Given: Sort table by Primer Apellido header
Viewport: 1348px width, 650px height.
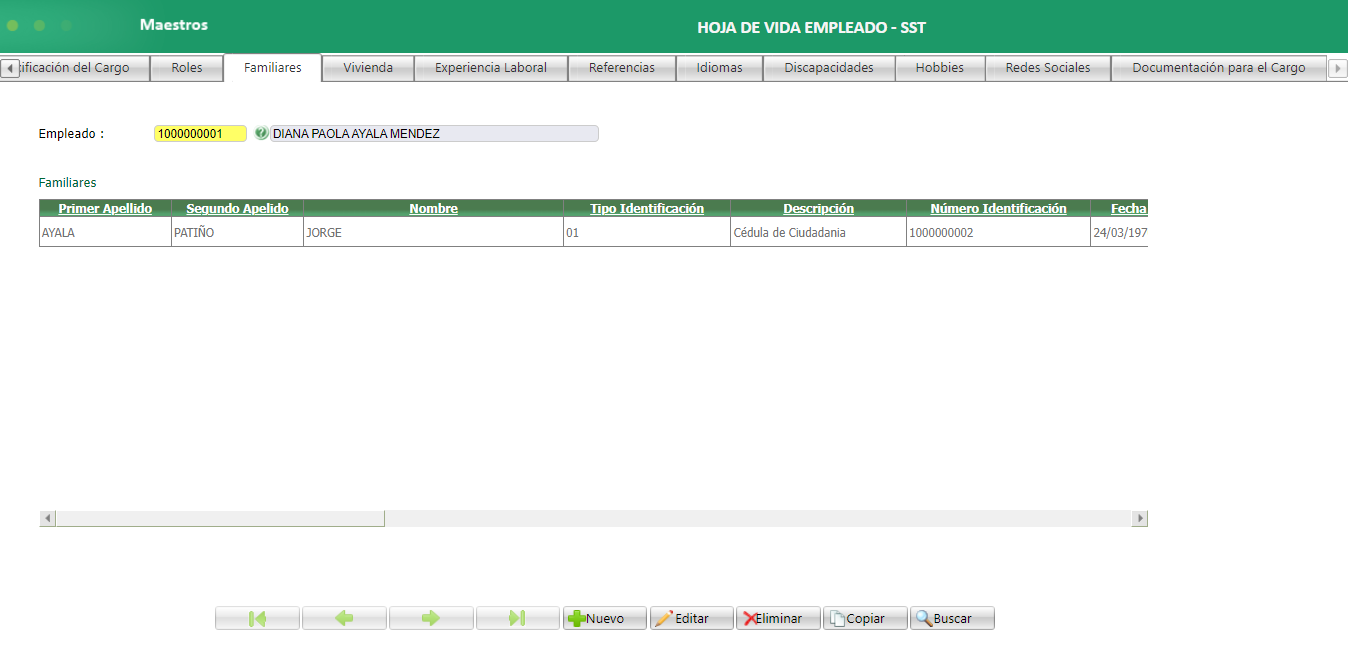Looking at the screenshot, I should (104, 208).
